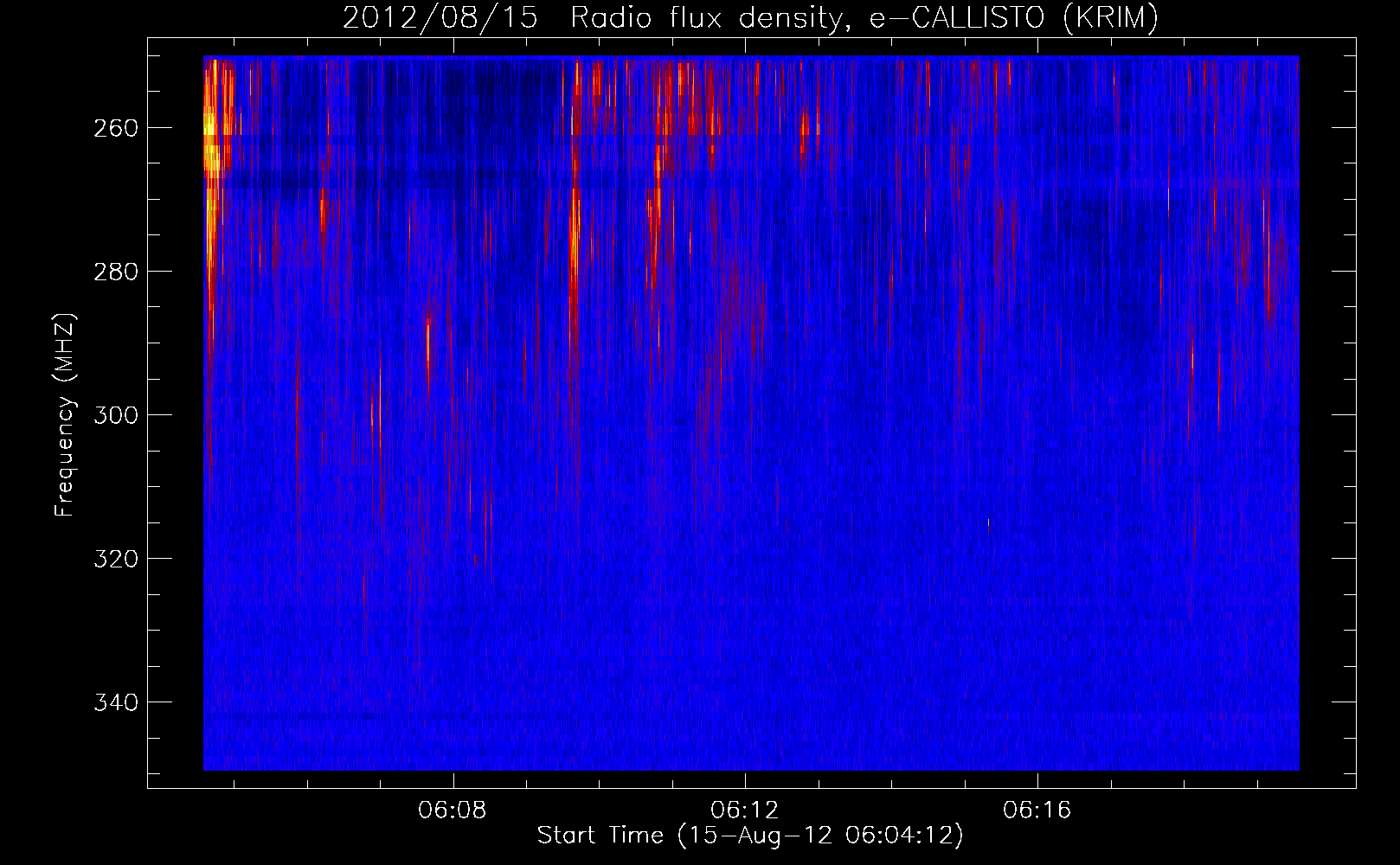Select the 320 frequency axis label
The width and height of the screenshot is (1400, 865).
coord(115,559)
